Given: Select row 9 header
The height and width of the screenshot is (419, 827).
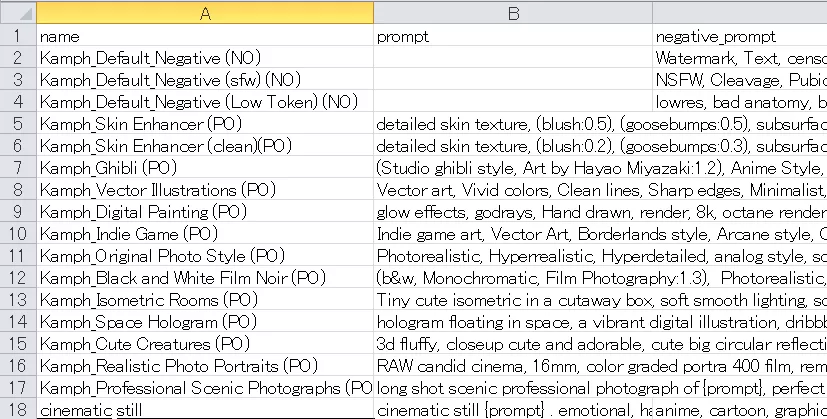Looking at the screenshot, I should coord(18,212).
